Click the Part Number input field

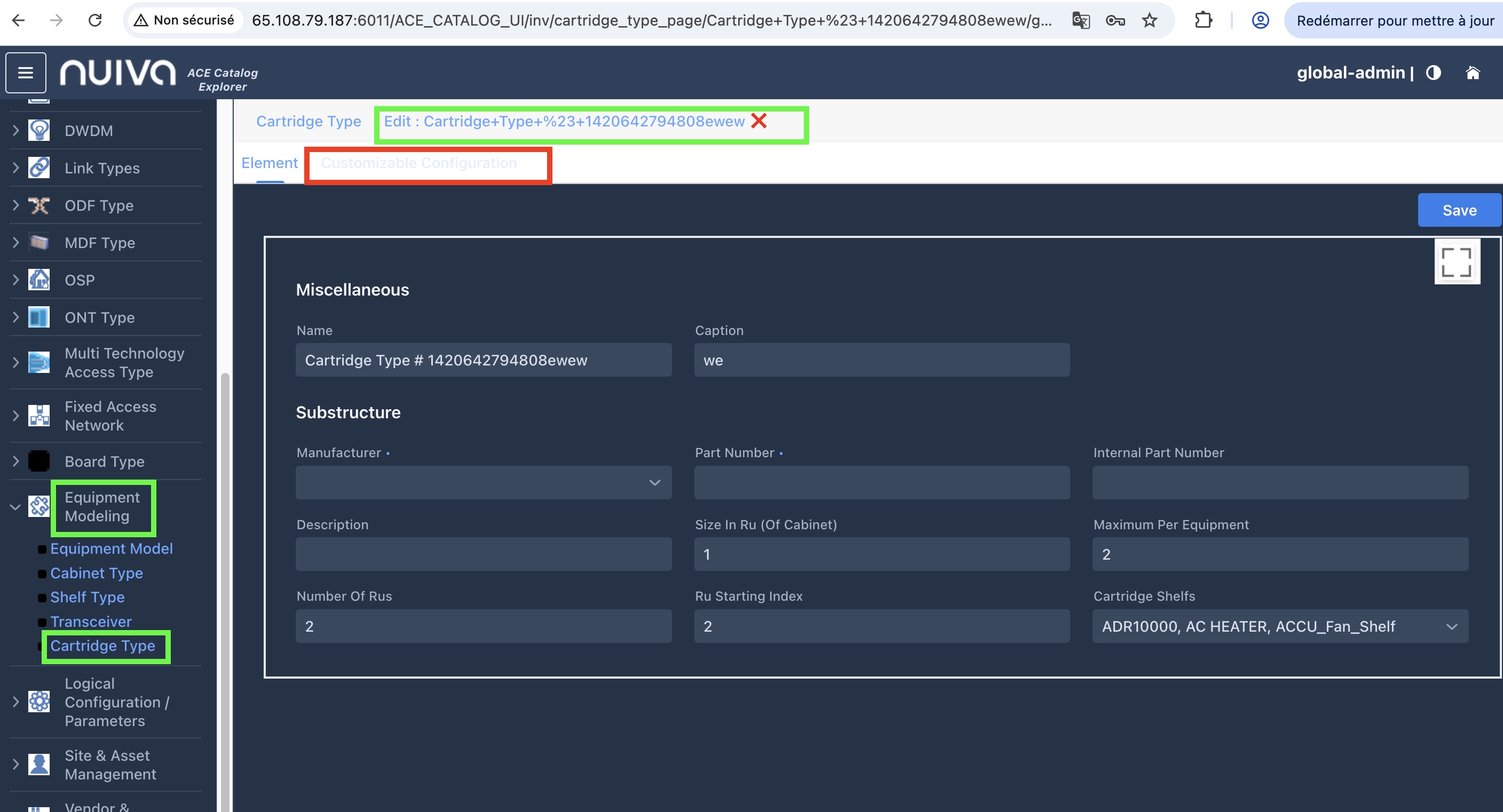(x=881, y=482)
